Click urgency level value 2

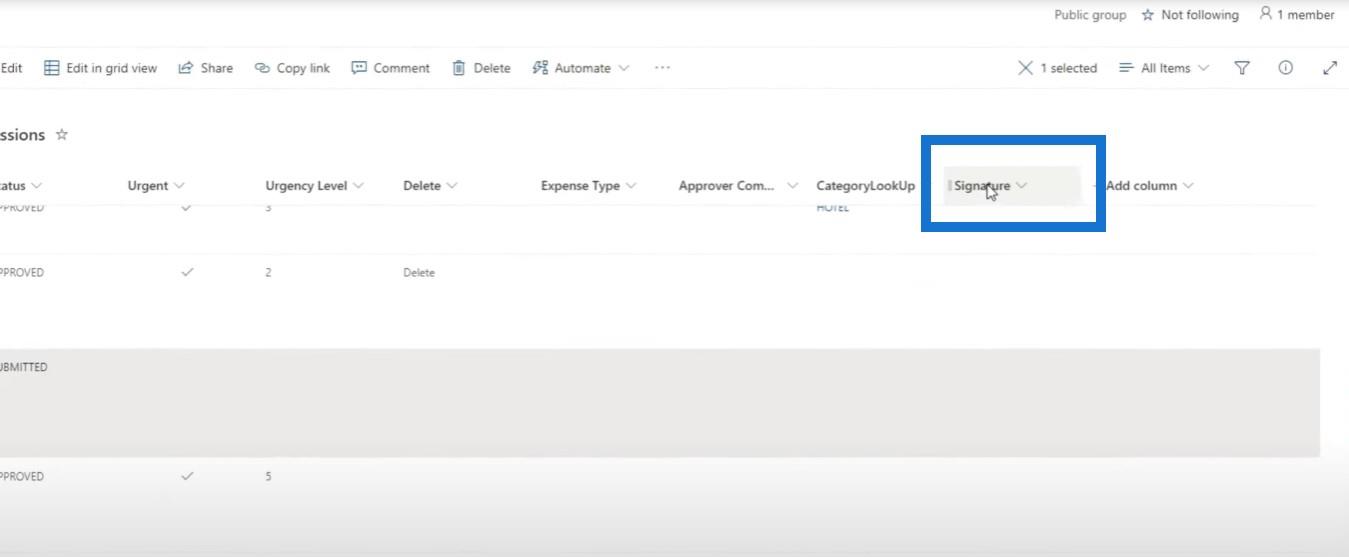click(x=268, y=273)
